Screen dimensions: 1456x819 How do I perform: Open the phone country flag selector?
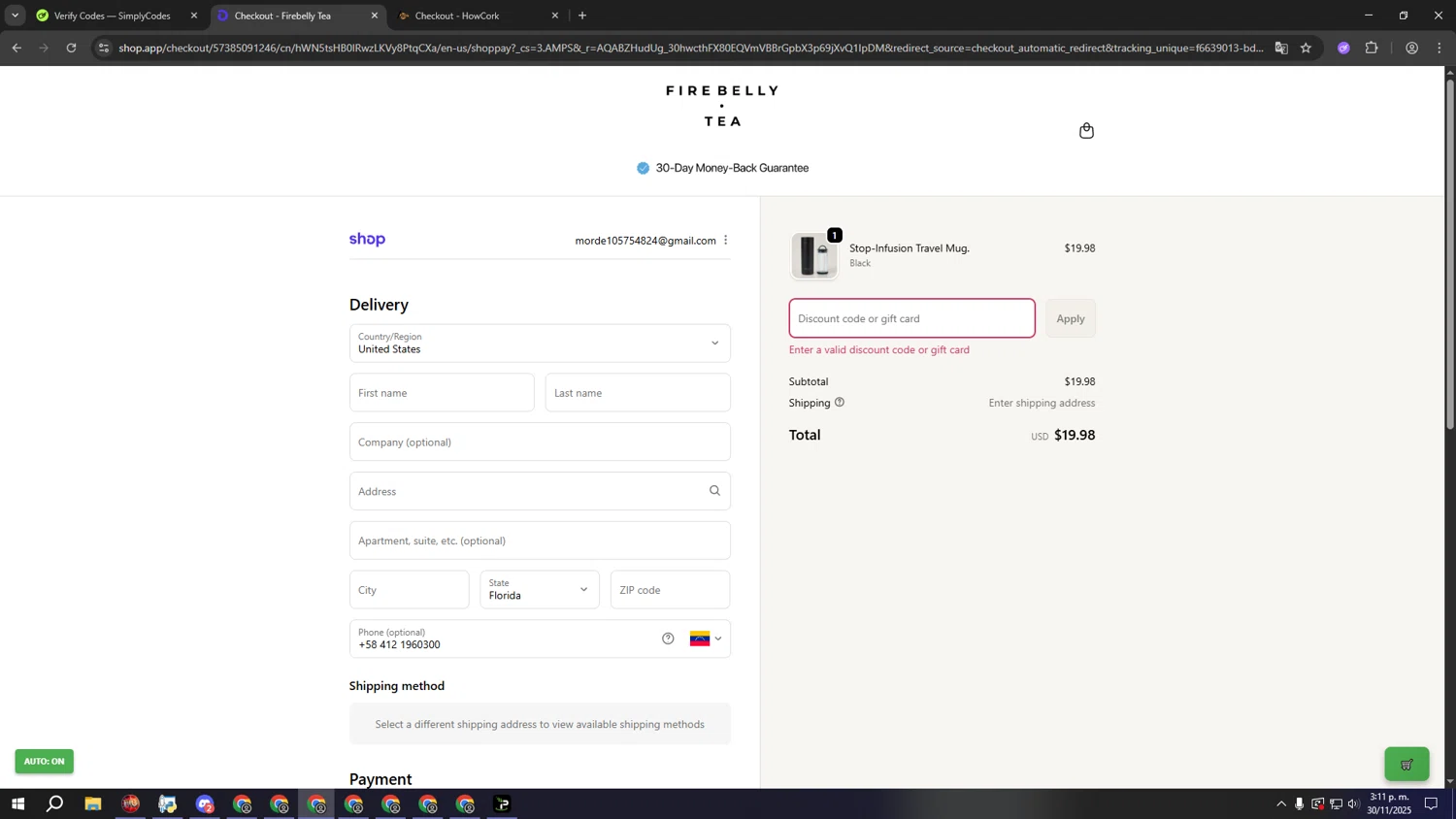[x=706, y=639]
